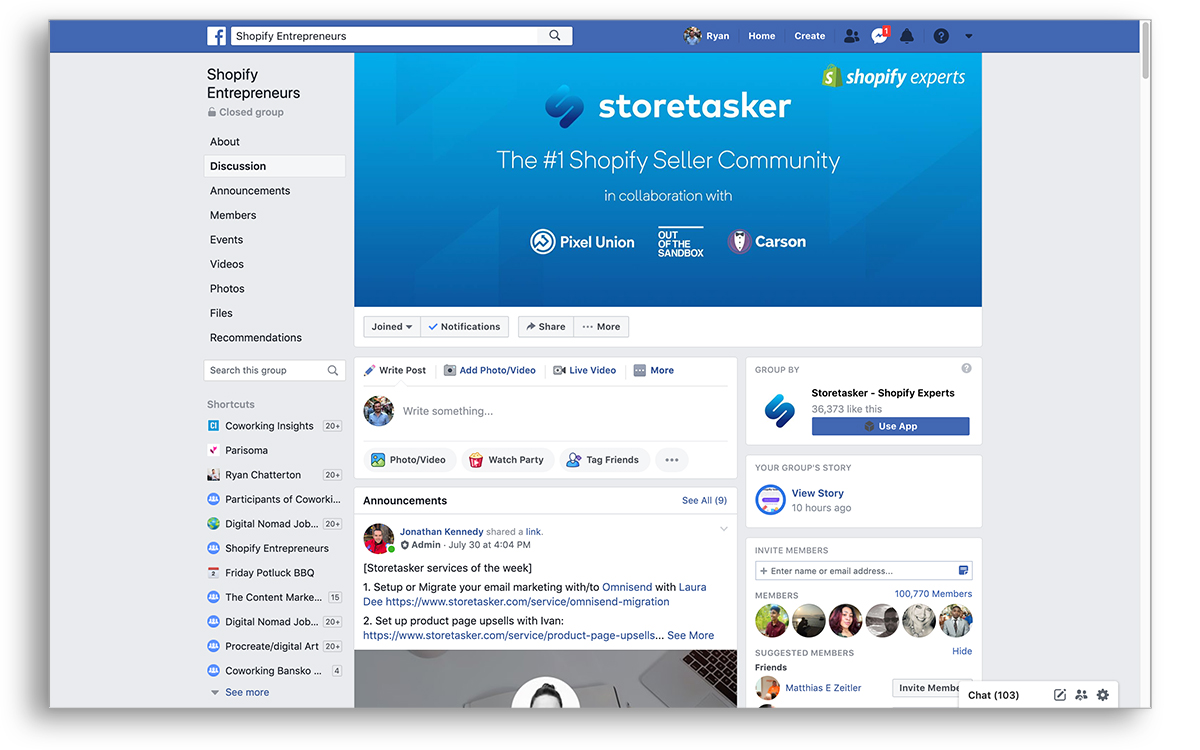
Task: Open the help question mark icon
Action: (x=941, y=36)
